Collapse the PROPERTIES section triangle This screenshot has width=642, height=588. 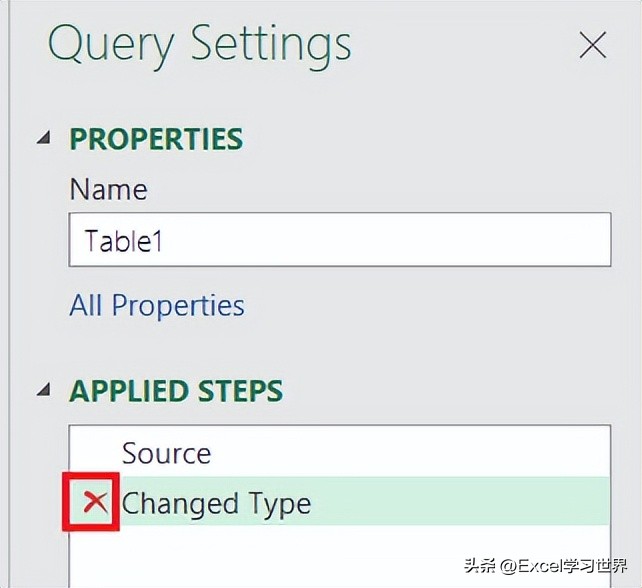coord(44,138)
